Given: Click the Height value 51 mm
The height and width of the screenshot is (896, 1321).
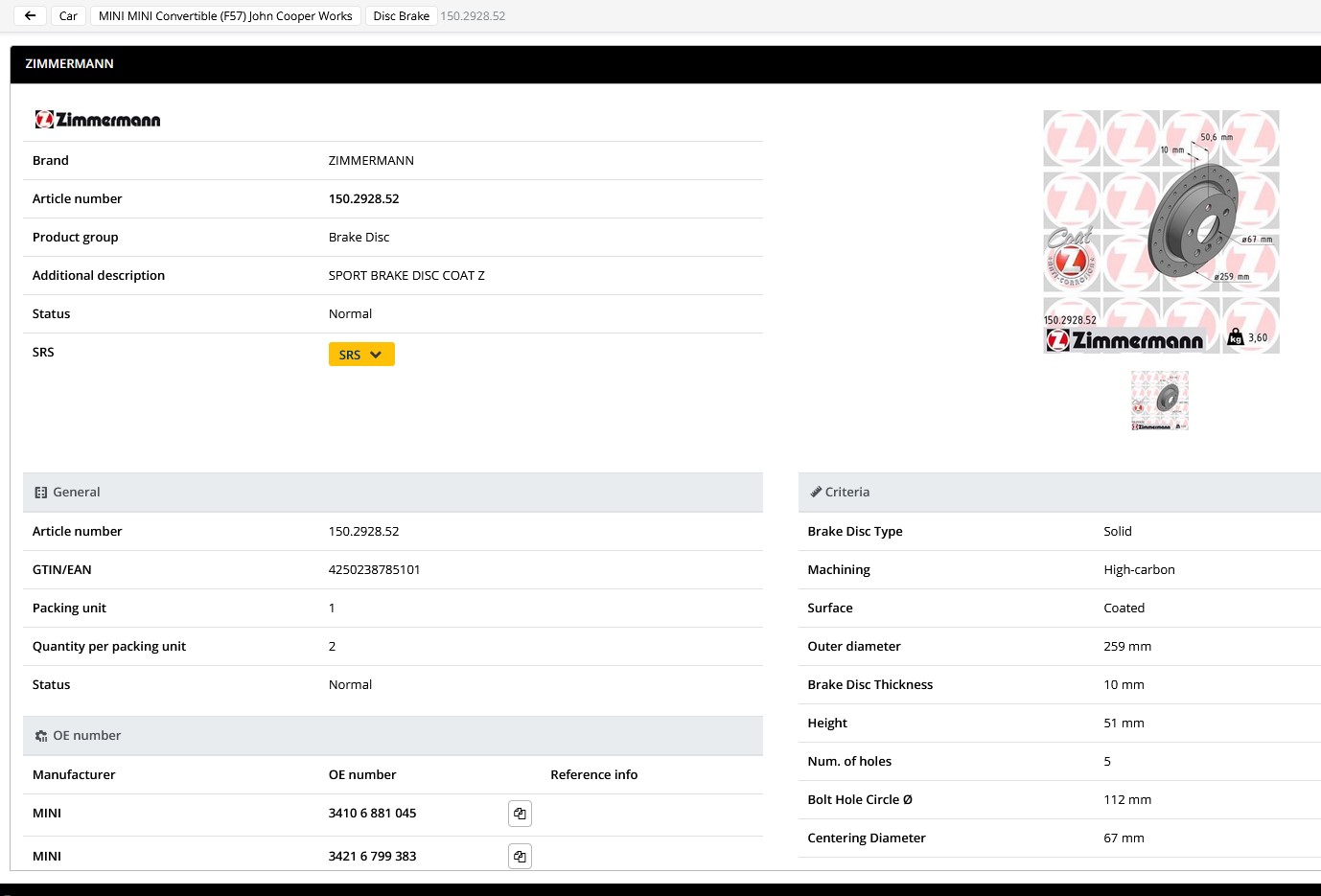Looking at the screenshot, I should 1124,723.
